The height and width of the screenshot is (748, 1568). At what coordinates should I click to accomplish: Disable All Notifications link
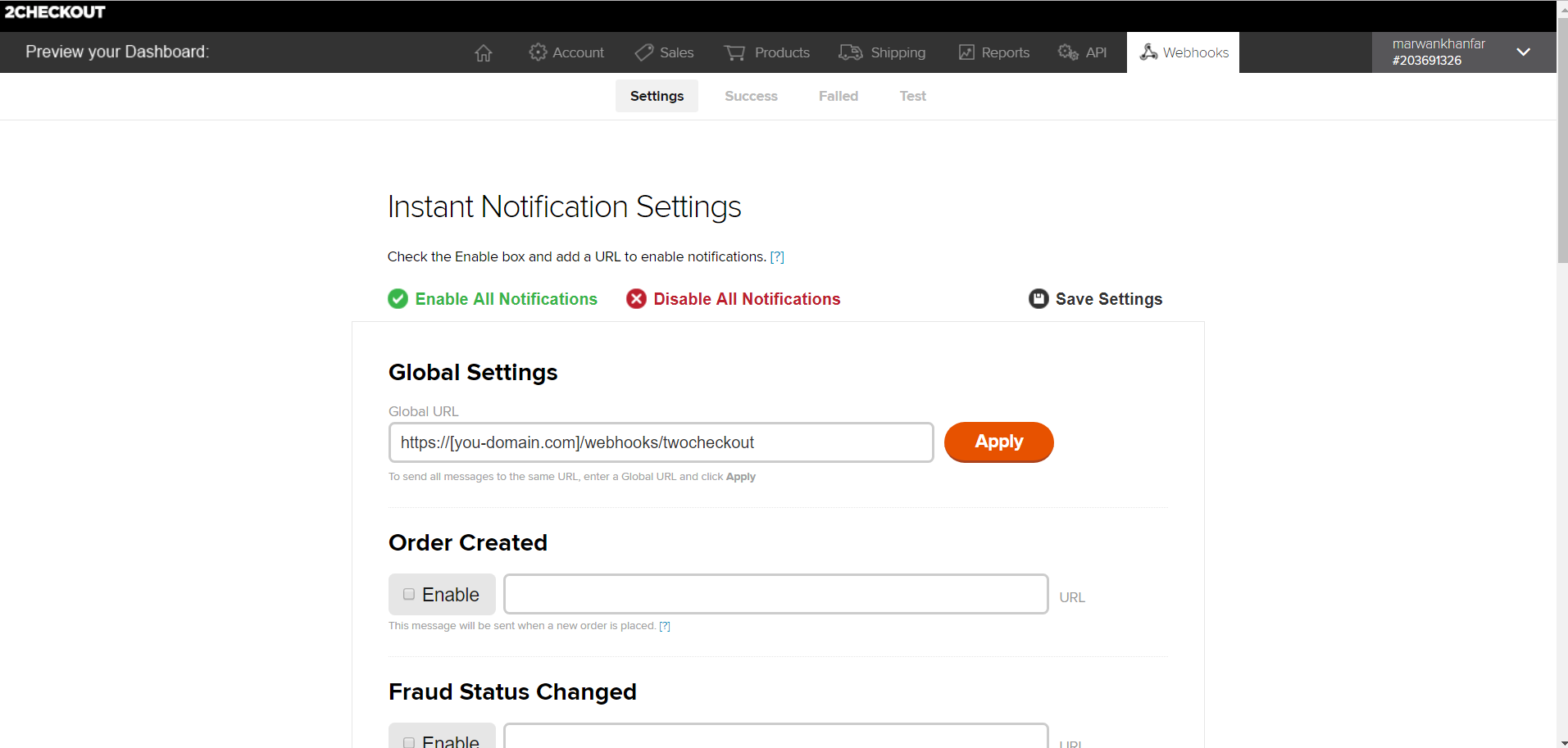(x=747, y=299)
